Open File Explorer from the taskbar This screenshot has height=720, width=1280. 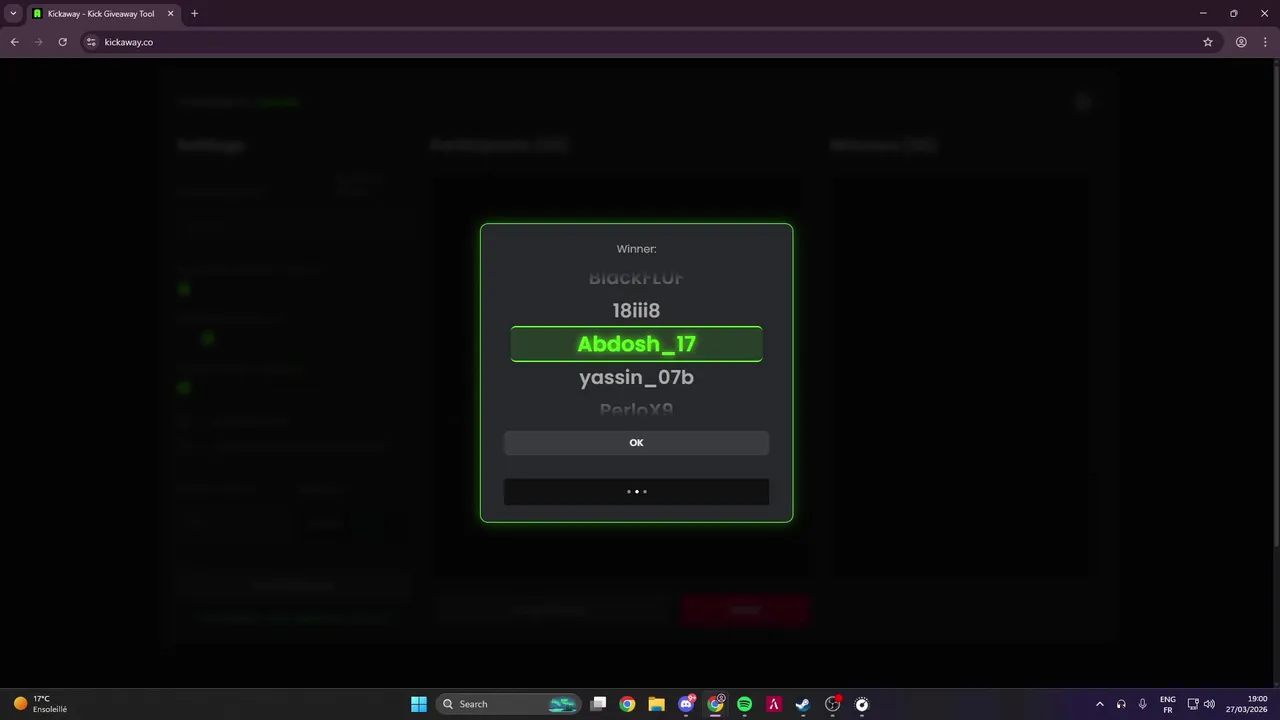click(656, 704)
